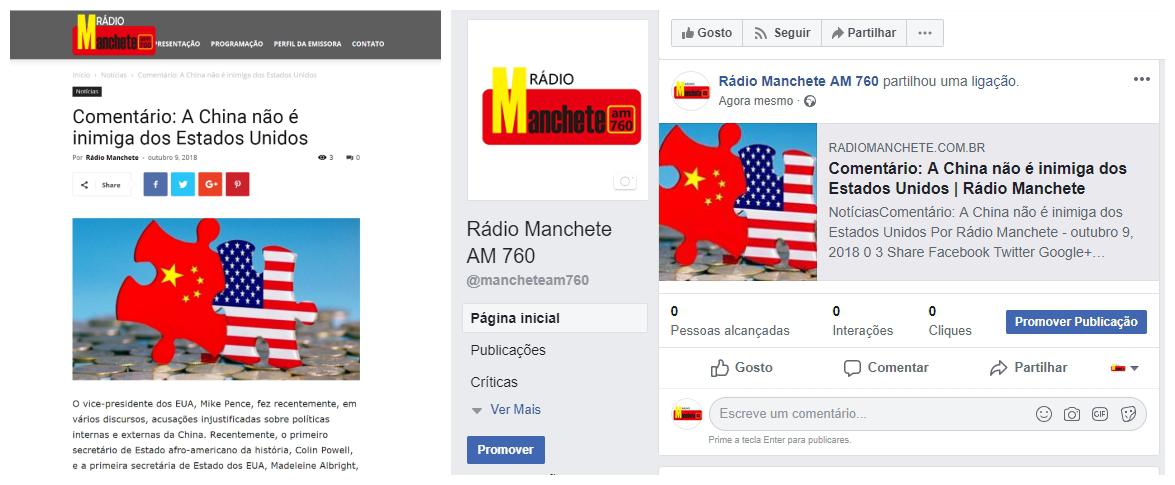Image resolution: width=1175 pixels, height=485 pixels.
Task: Select the PROGRAMAÇÃO menu item
Action: 237,43
